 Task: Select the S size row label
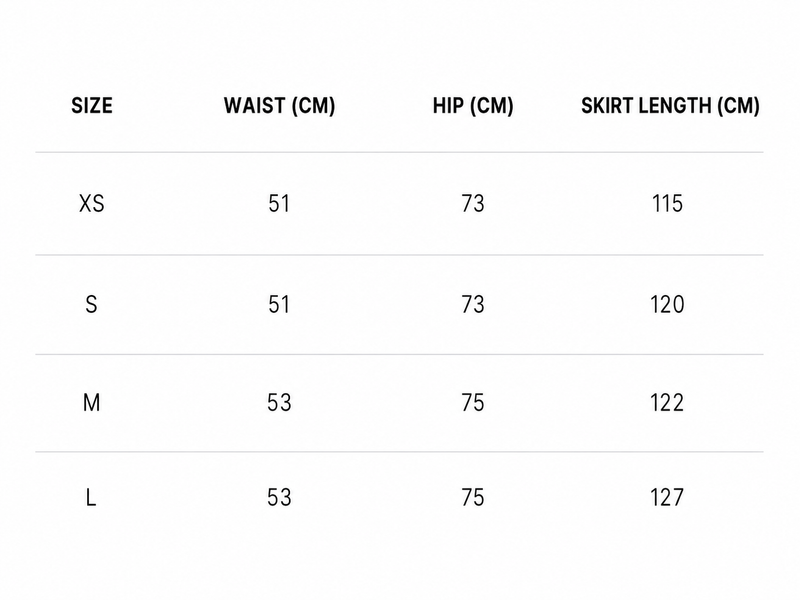pos(91,305)
